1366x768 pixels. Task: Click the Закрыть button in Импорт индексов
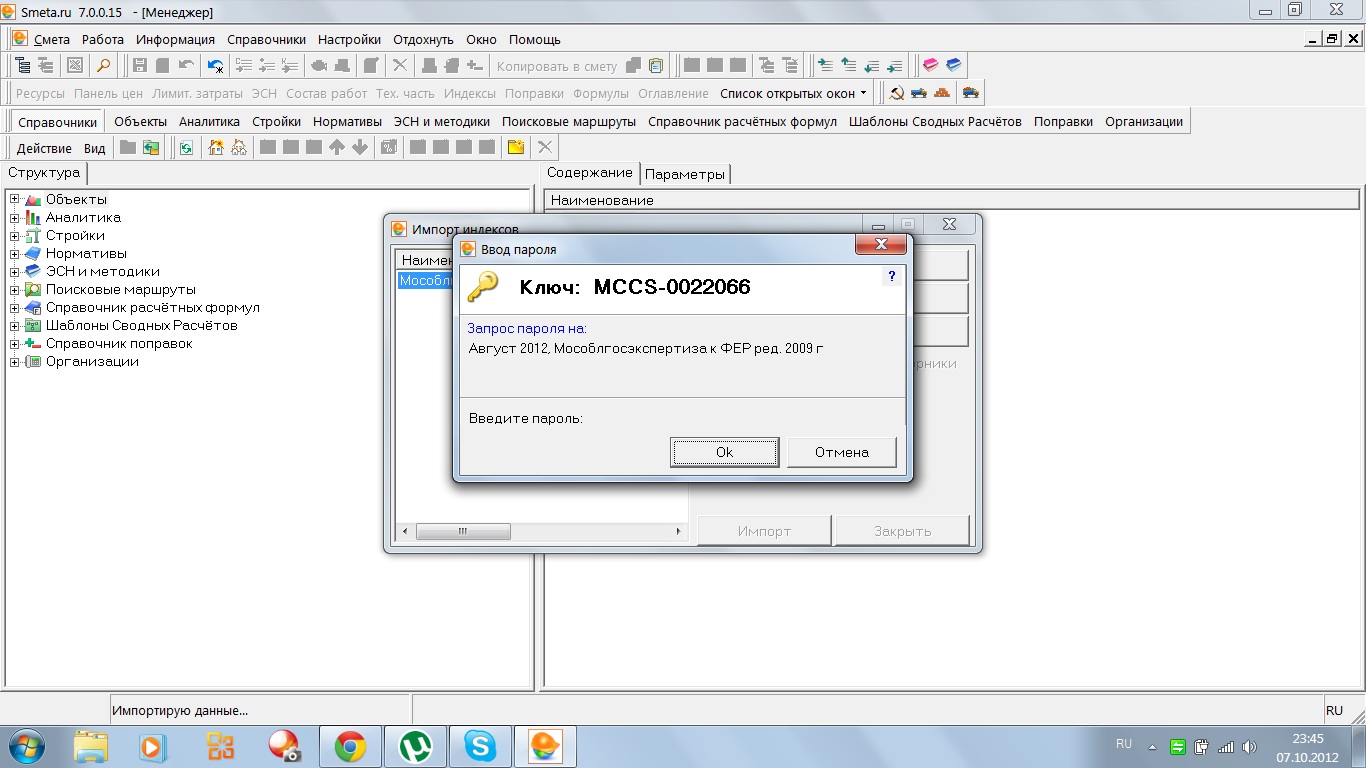click(902, 531)
